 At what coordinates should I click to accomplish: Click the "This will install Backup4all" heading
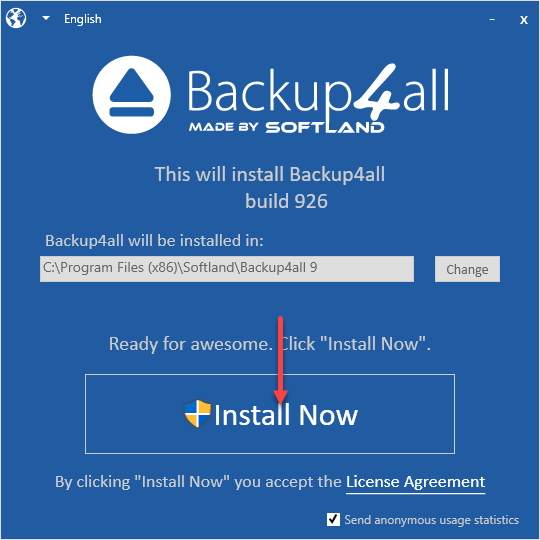click(270, 174)
